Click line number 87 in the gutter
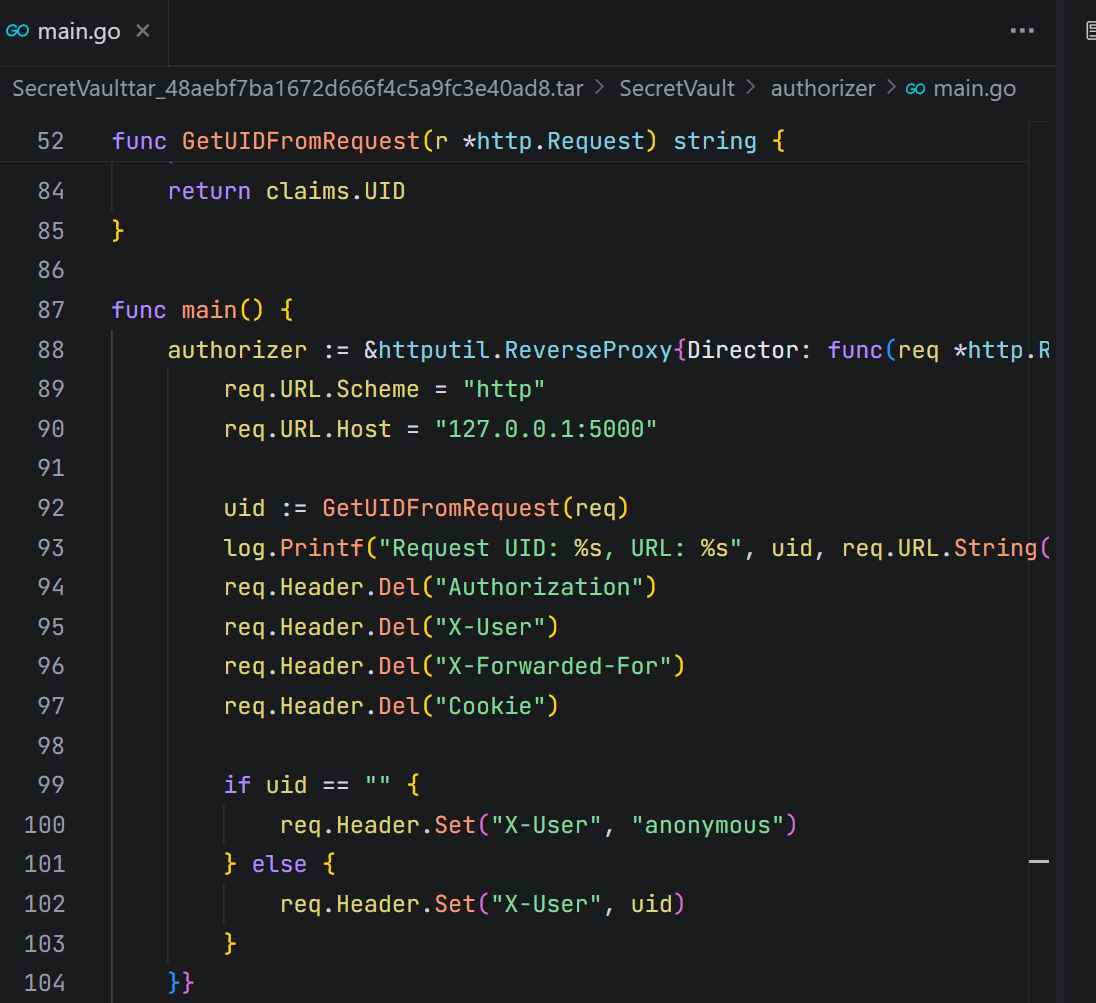Viewport: 1096px width, 1003px height. [x=50, y=310]
